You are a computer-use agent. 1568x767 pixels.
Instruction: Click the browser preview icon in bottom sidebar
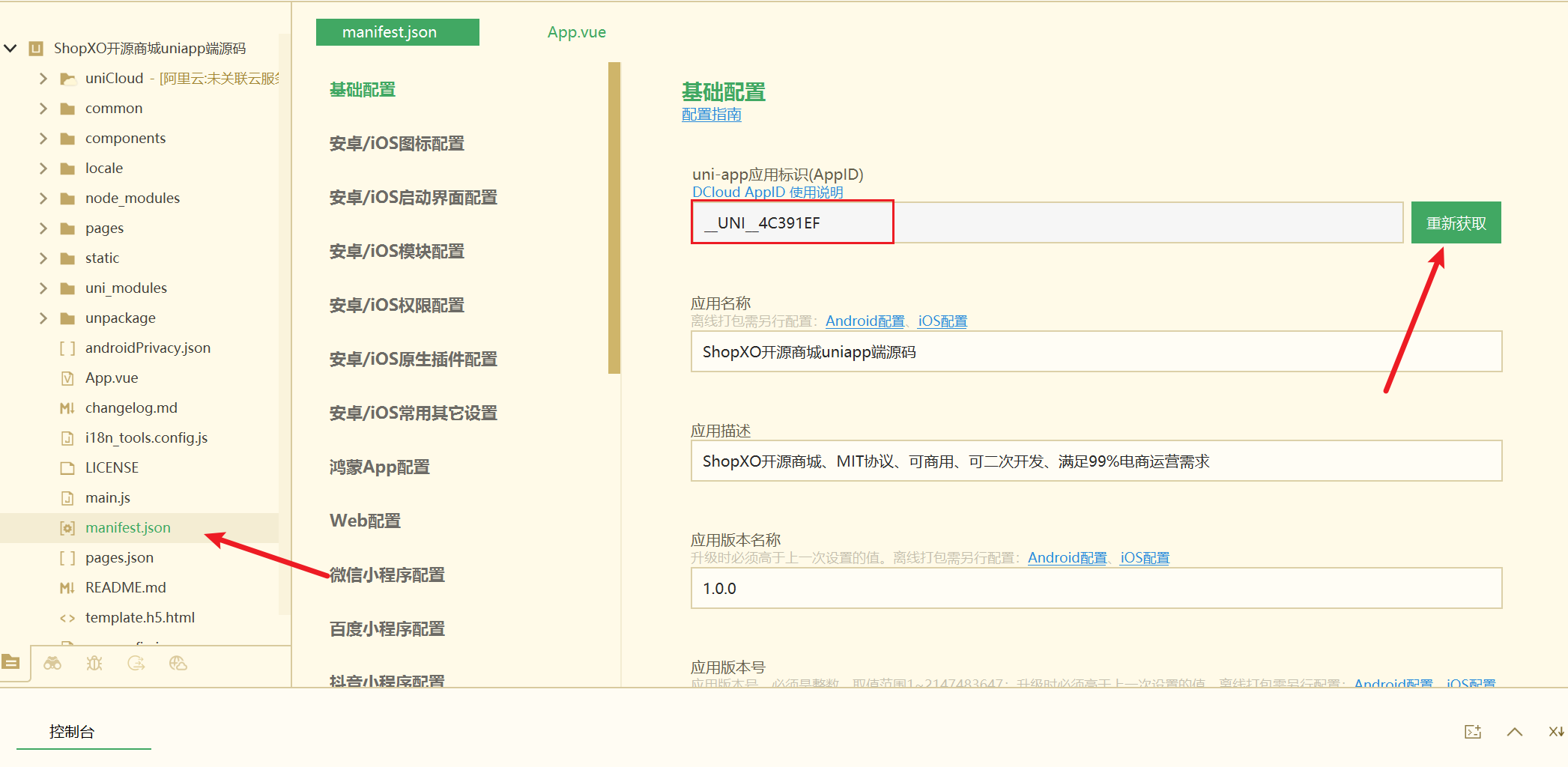178,663
